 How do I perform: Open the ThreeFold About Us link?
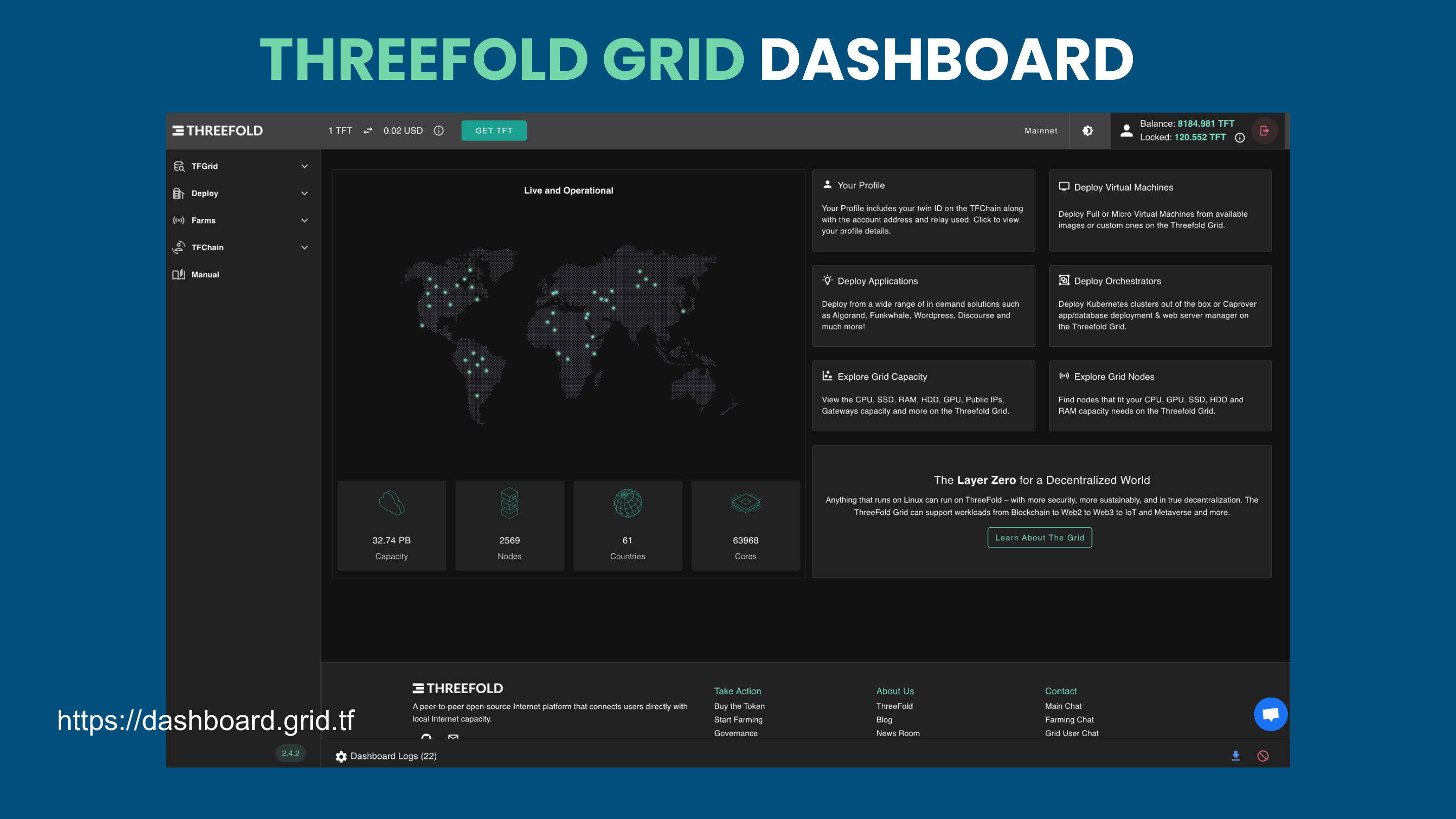click(894, 706)
